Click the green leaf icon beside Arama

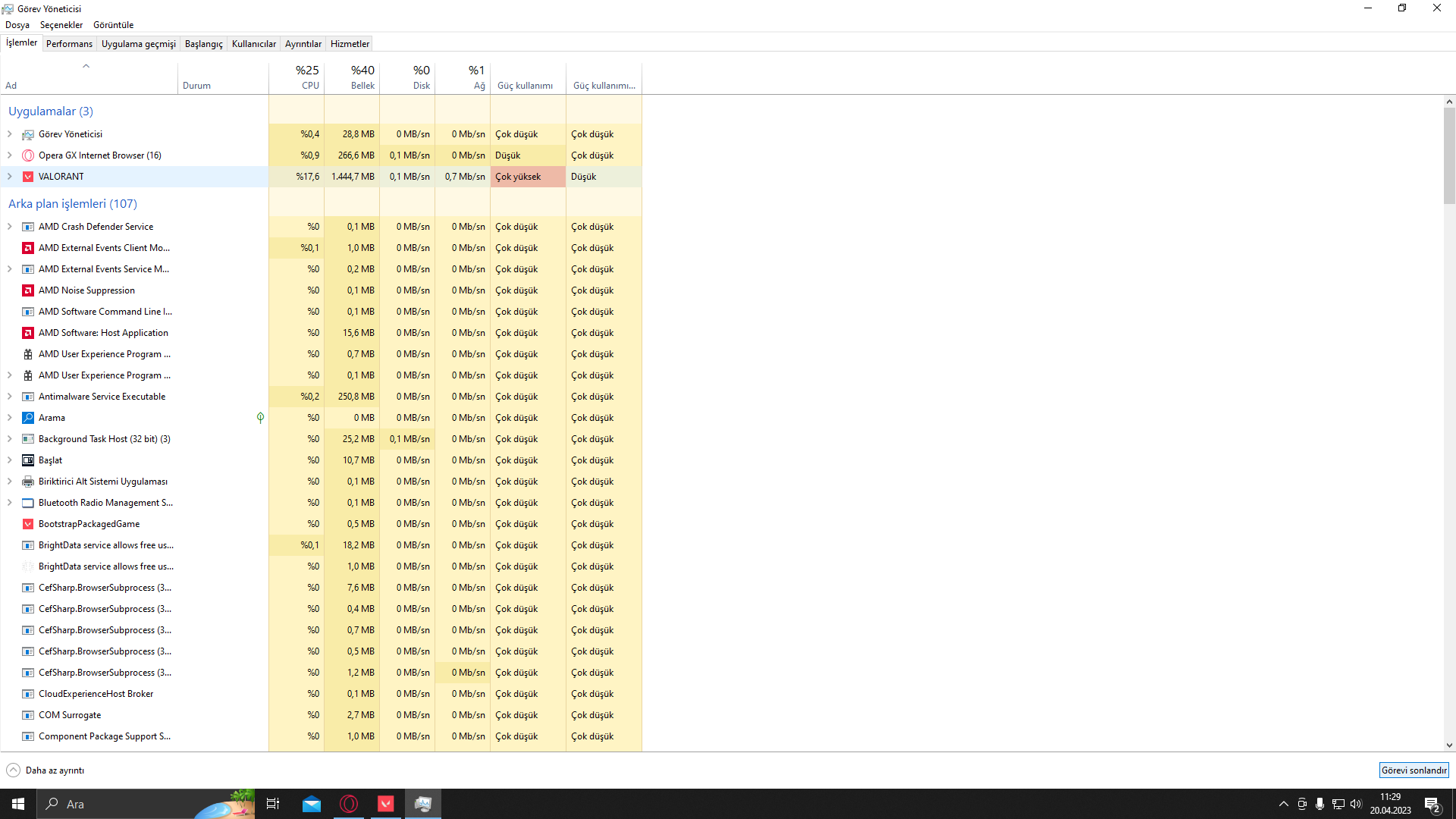coord(260,418)
